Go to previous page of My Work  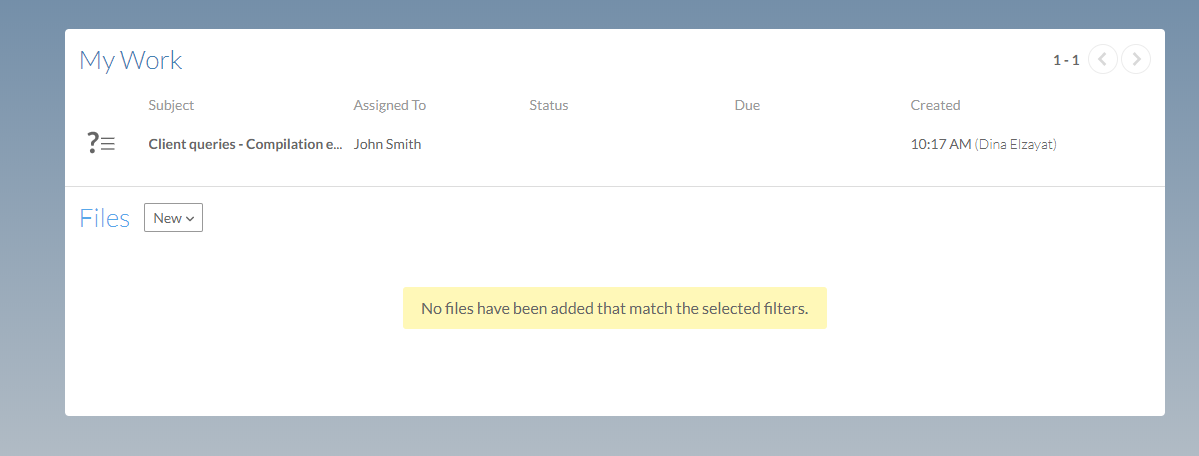coord(1102,60)
